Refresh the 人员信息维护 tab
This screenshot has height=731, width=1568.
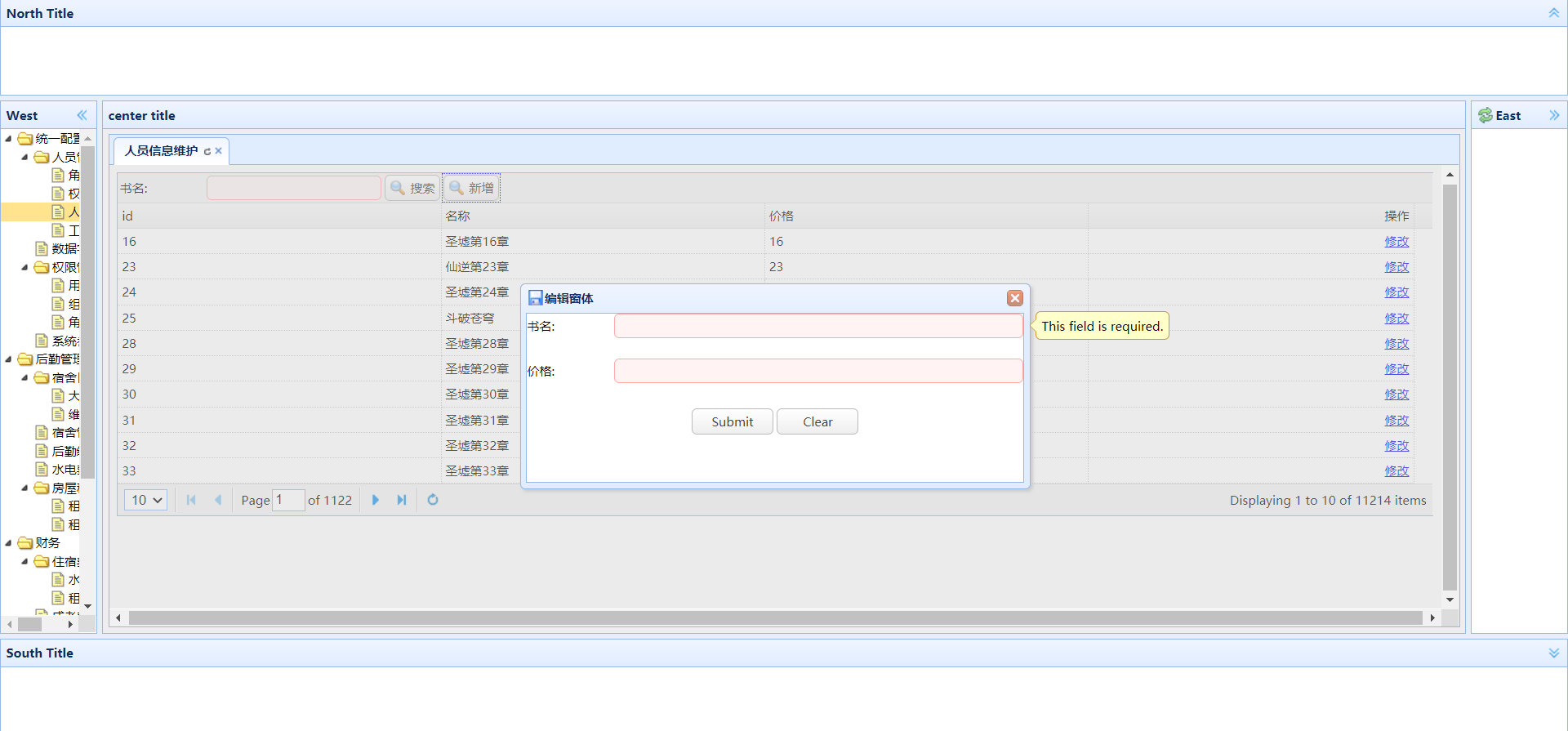(207, 151)
